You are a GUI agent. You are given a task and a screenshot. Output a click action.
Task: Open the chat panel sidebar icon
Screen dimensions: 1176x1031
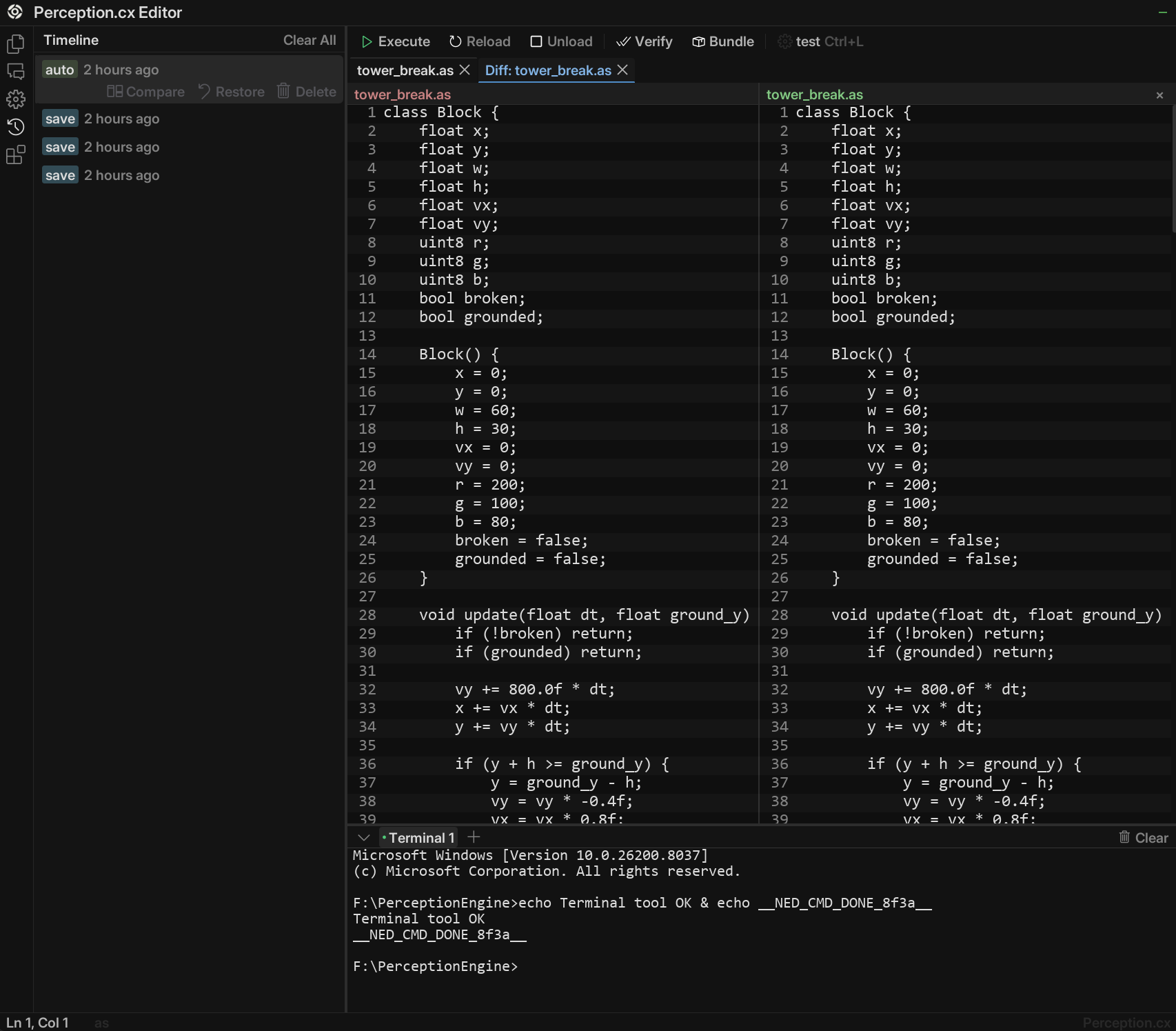point(15,72)
